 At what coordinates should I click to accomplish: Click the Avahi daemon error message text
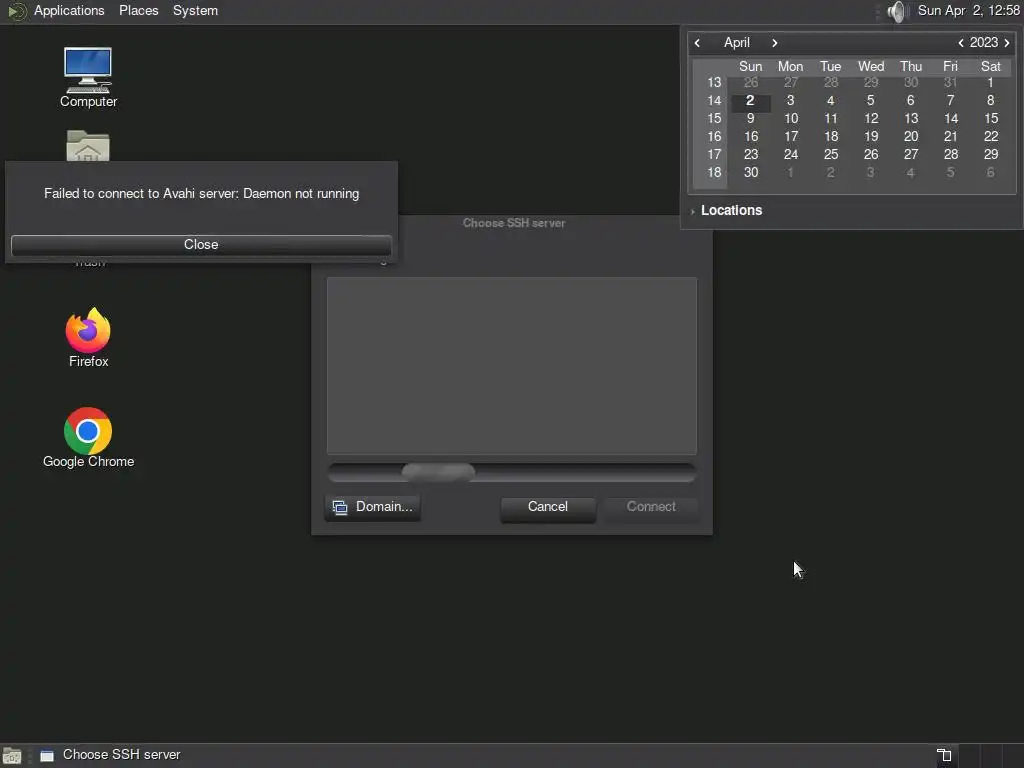tap(201, 194)
